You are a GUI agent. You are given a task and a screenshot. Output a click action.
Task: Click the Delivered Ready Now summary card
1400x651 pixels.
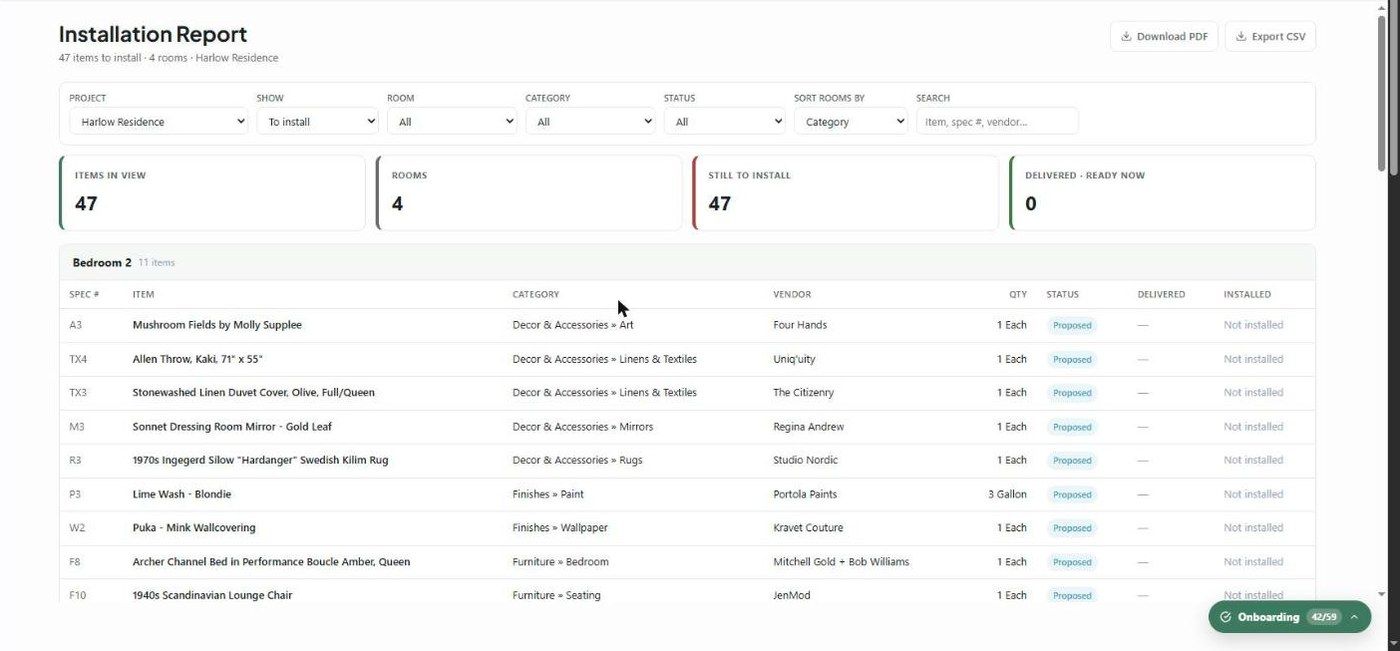tap(1162, 193)
